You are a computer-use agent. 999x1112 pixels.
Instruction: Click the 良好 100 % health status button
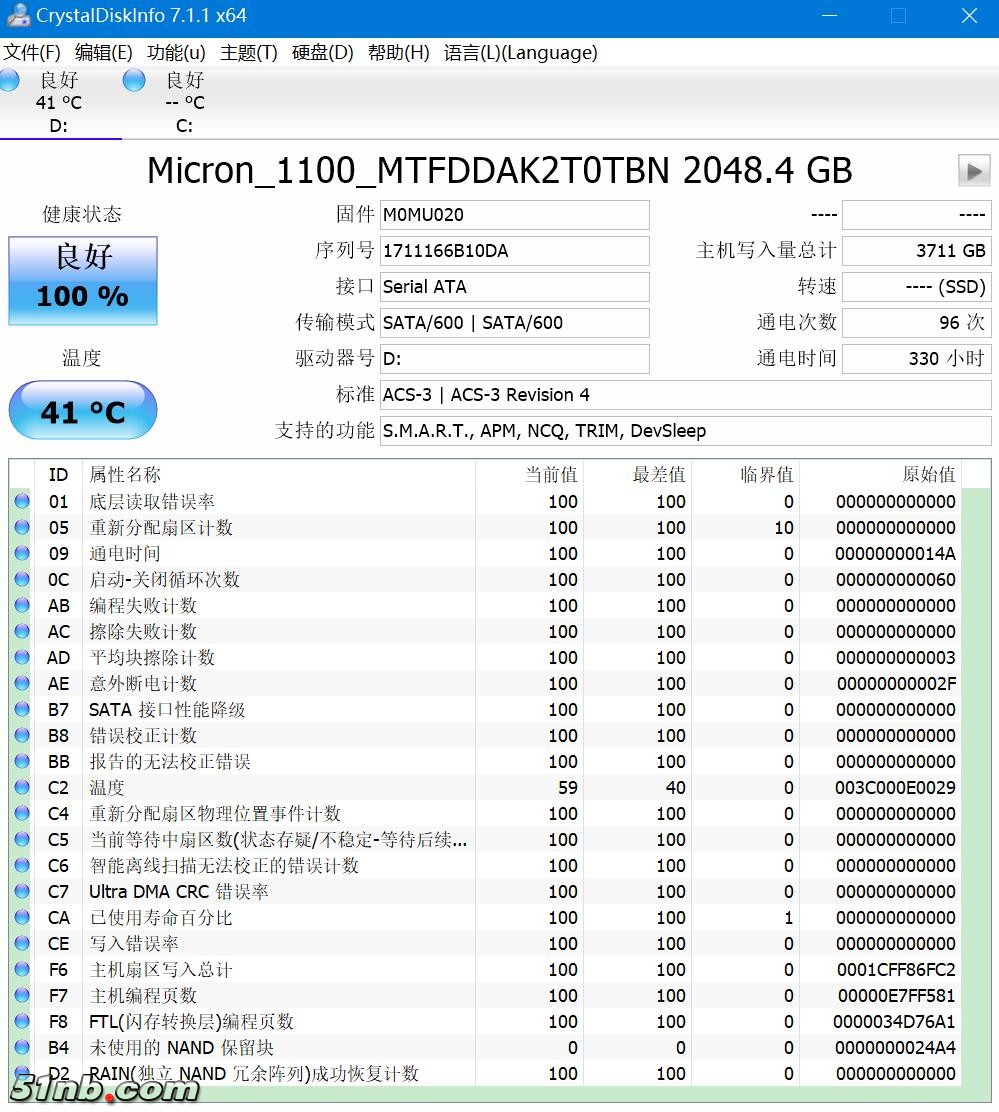83,281
